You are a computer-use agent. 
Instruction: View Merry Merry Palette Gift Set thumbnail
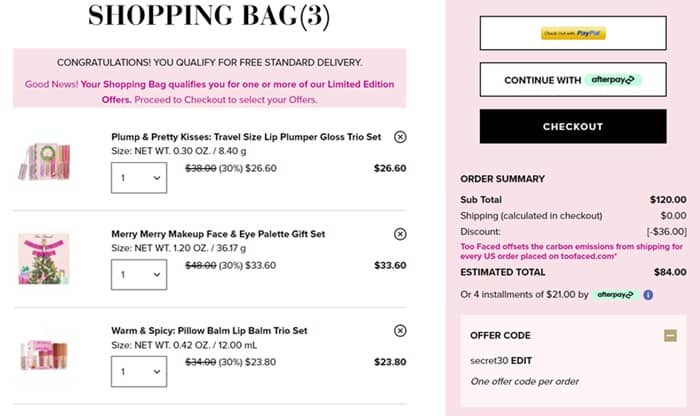pyautogui.click(x=43, y=259)
